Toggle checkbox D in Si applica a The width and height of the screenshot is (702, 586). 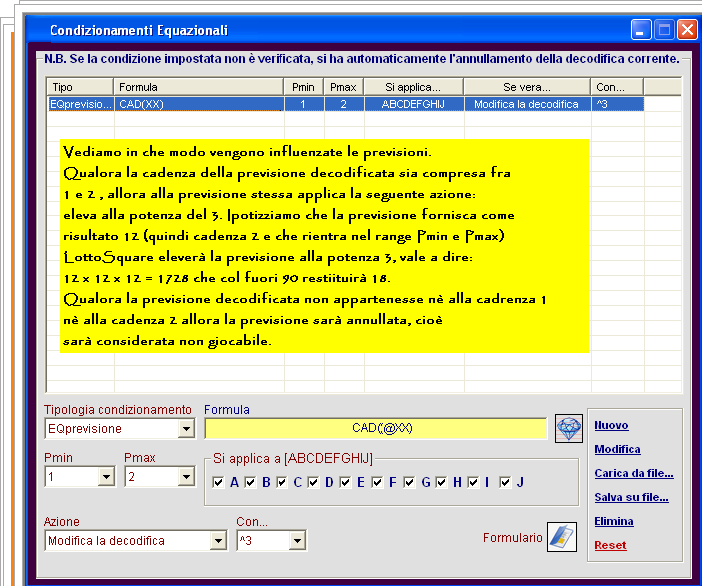tap(313, 482)
